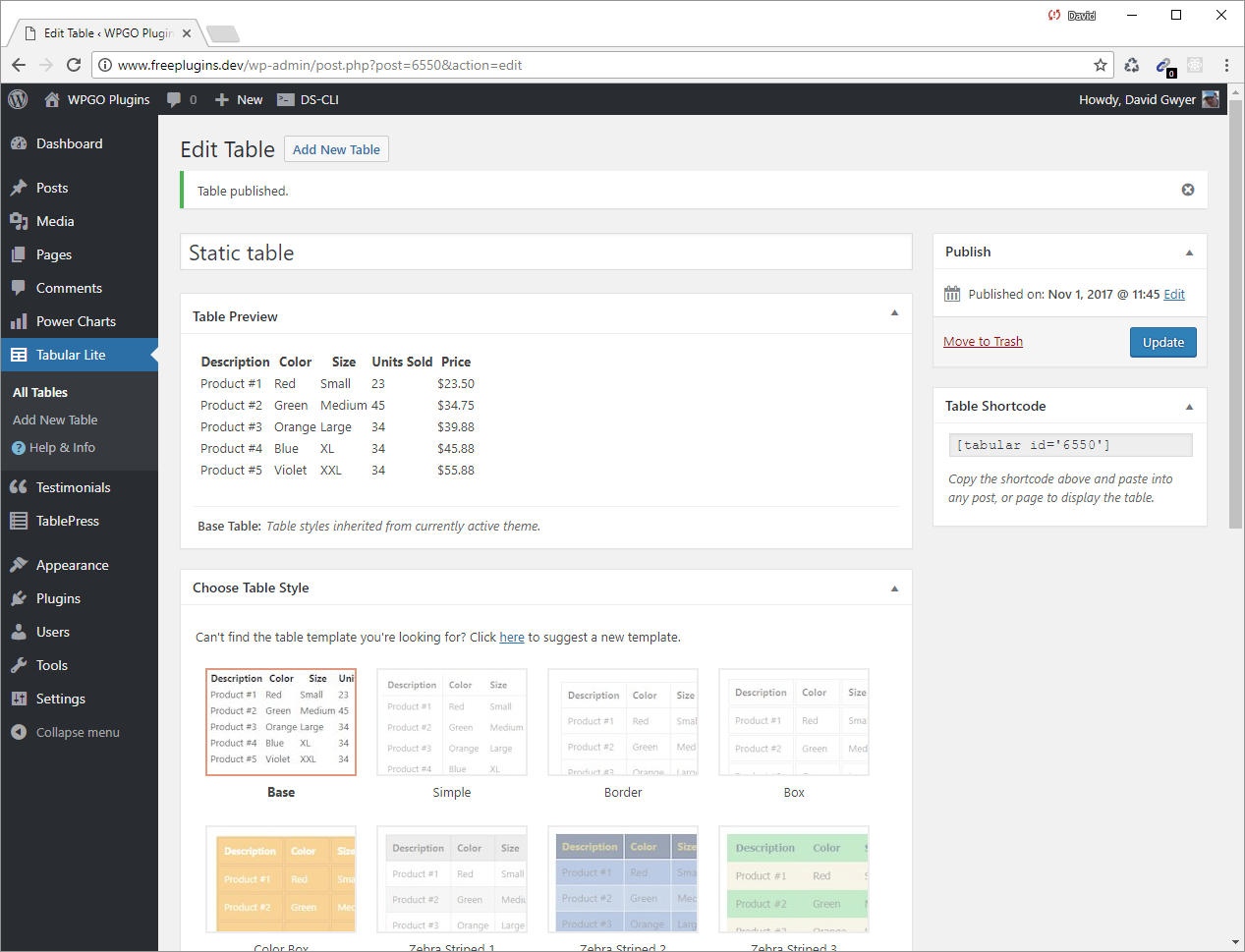
Task: Dismiss the Table published notice
Action: (x=1188, y=190)
